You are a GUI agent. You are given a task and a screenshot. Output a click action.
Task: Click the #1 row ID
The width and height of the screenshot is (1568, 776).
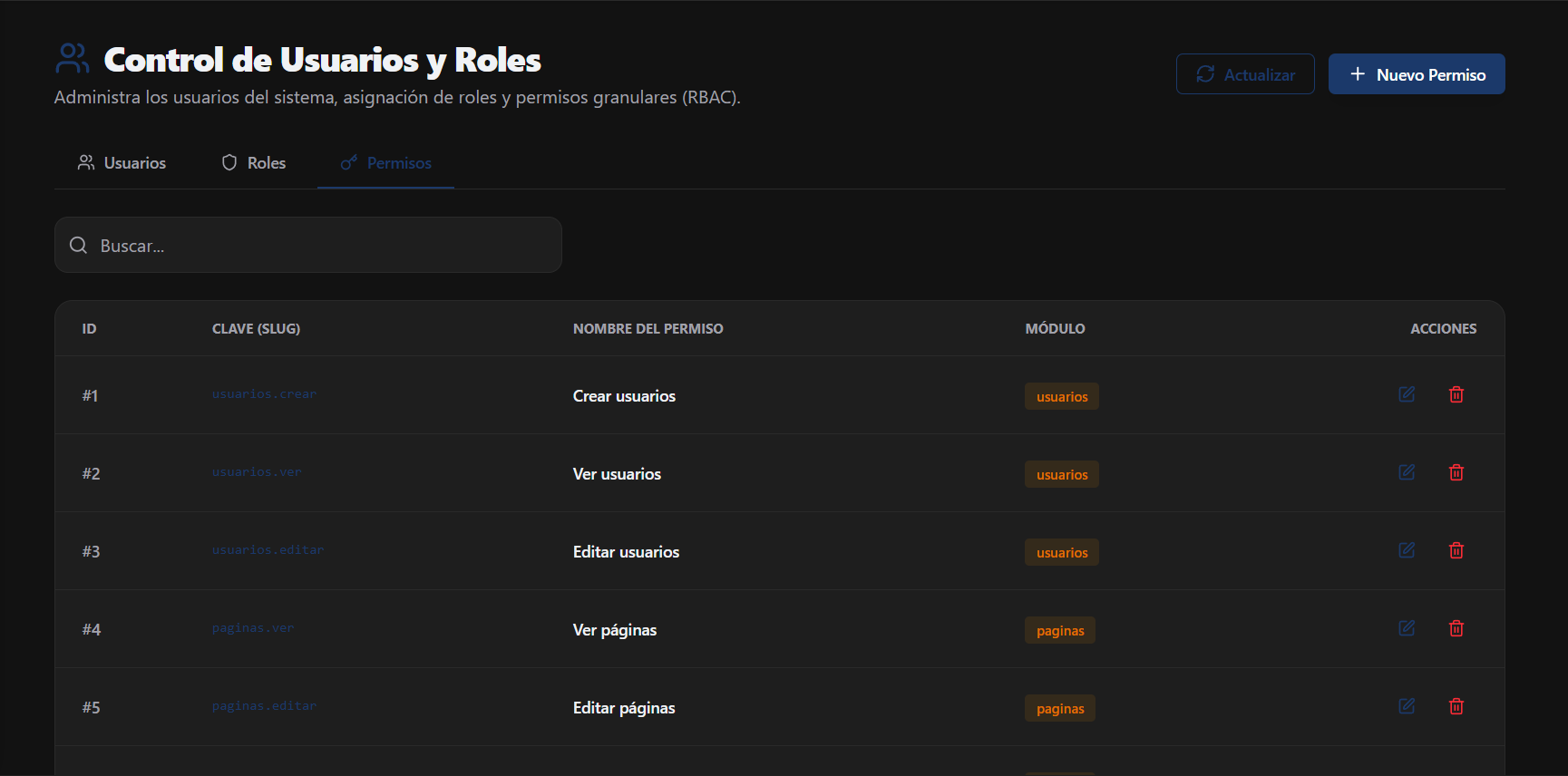coord(90,395)
